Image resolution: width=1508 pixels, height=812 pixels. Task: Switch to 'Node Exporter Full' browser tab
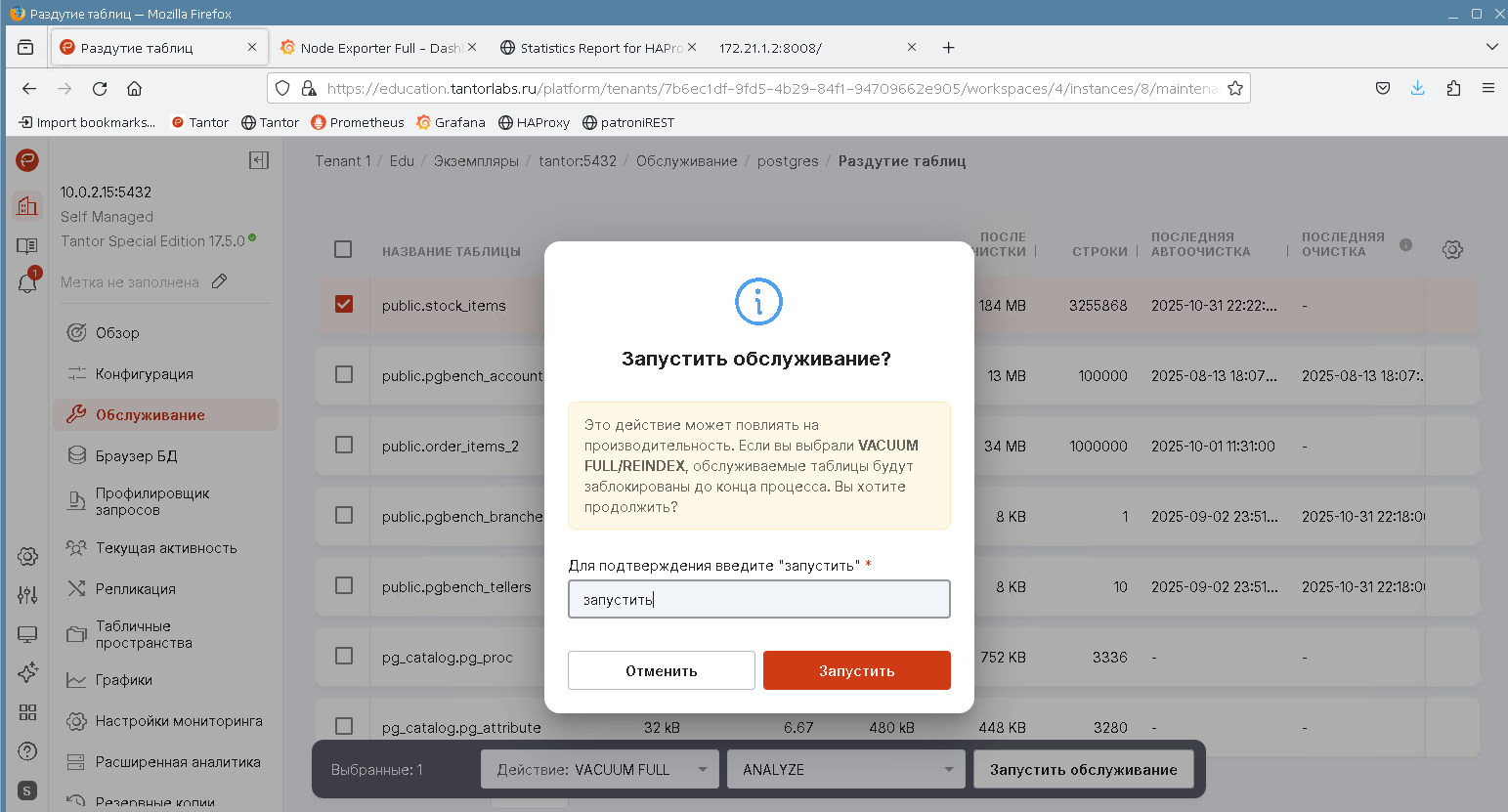[376, 48]
